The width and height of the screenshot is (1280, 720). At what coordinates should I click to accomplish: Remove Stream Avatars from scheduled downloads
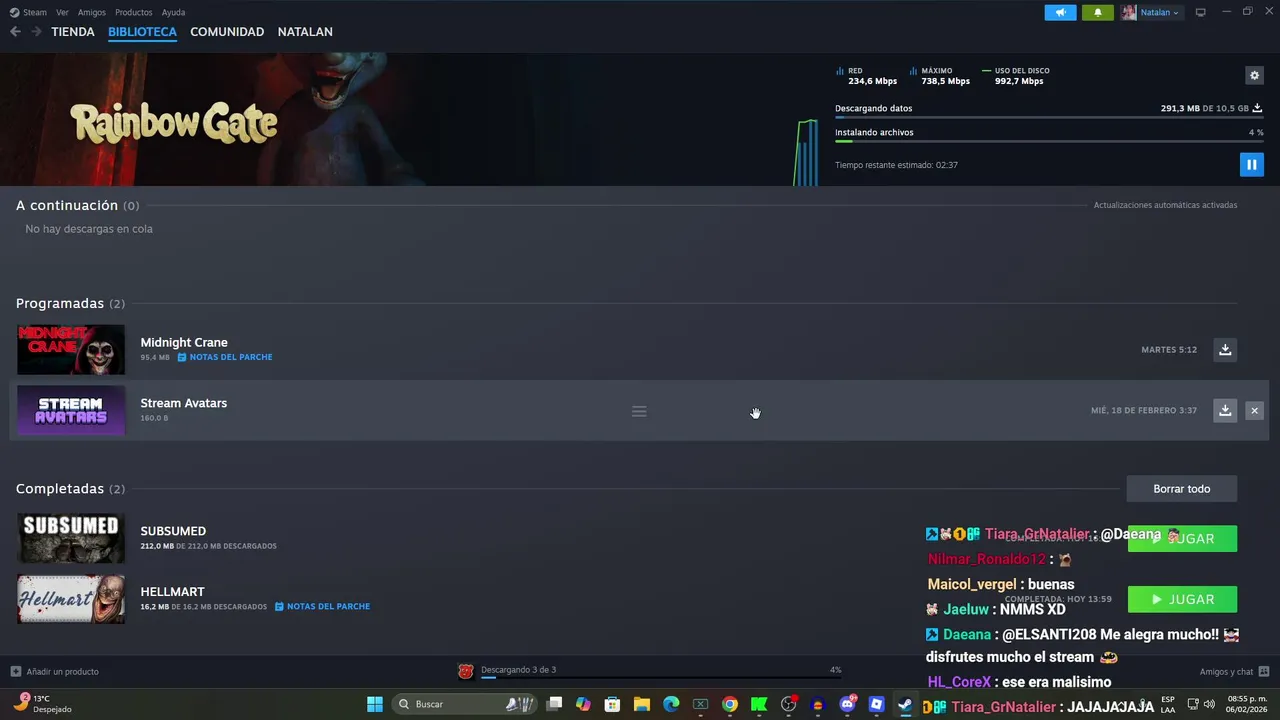point(1254,410)
